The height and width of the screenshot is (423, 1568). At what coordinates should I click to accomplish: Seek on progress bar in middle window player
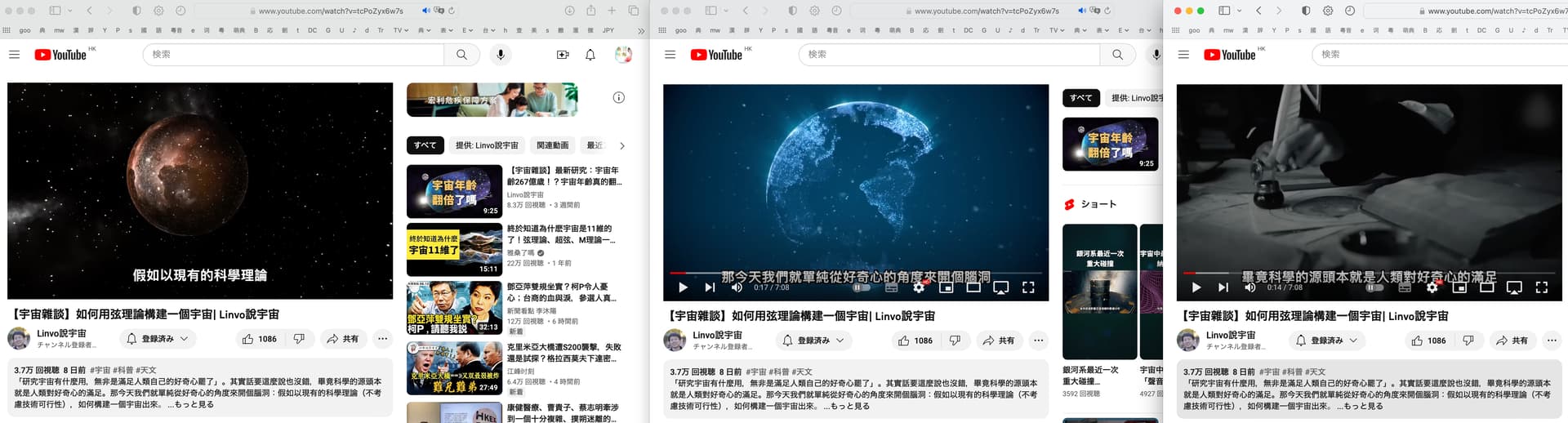[x=855, y=273]
